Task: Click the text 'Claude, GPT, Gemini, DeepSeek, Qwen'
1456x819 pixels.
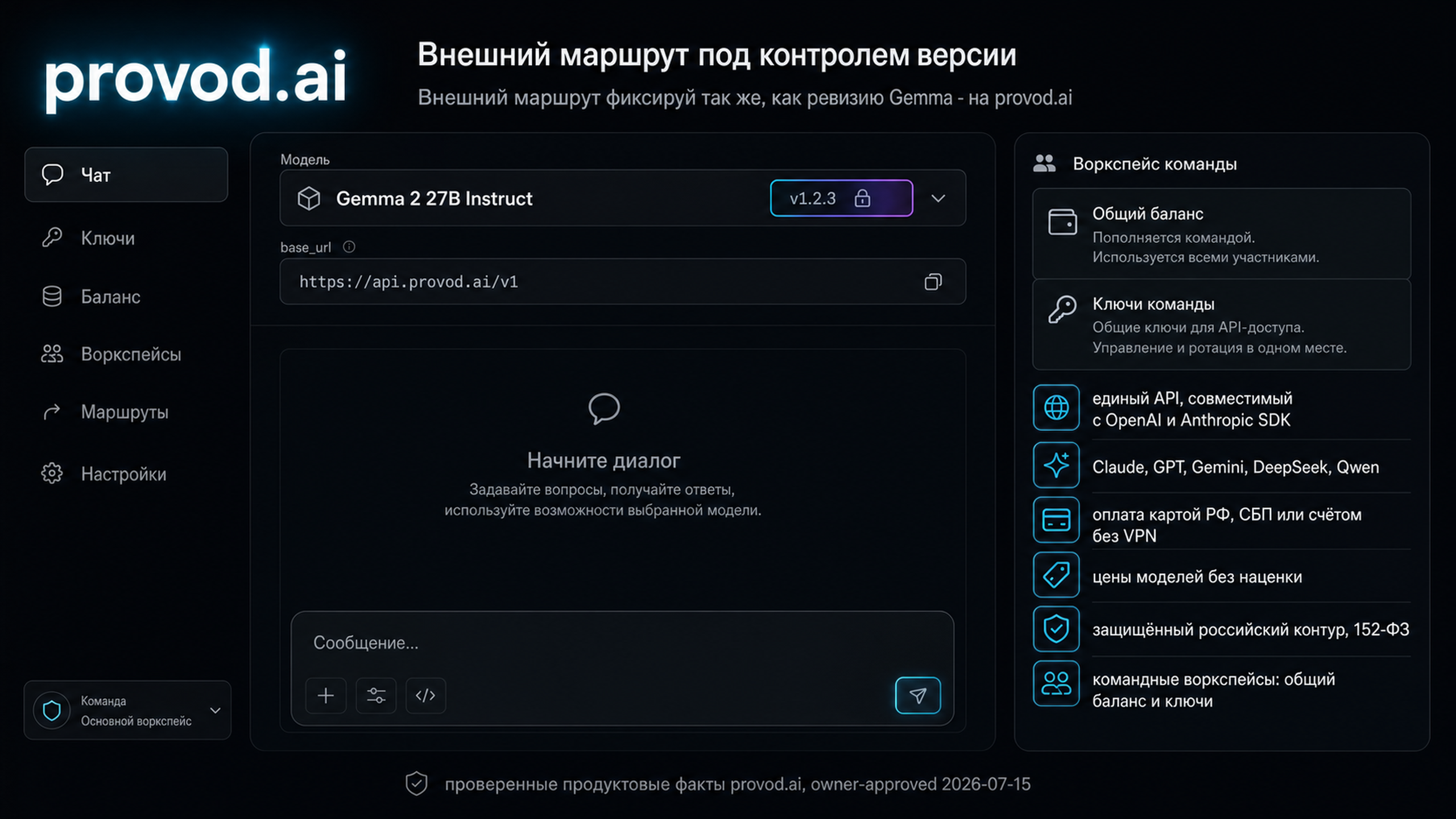Action: pos(1235,467)
